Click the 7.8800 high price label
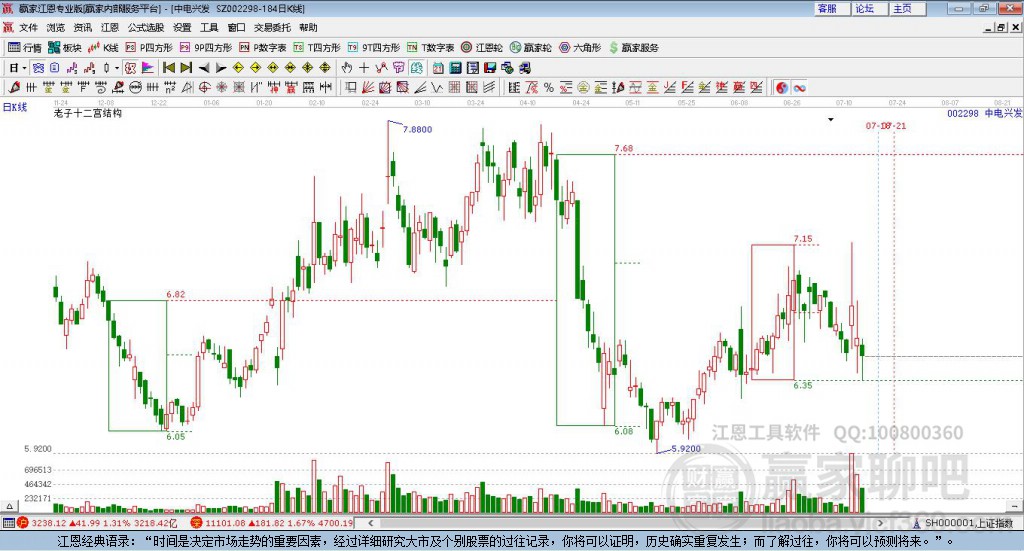This screenshot has width=1024, height=551. 417,129
